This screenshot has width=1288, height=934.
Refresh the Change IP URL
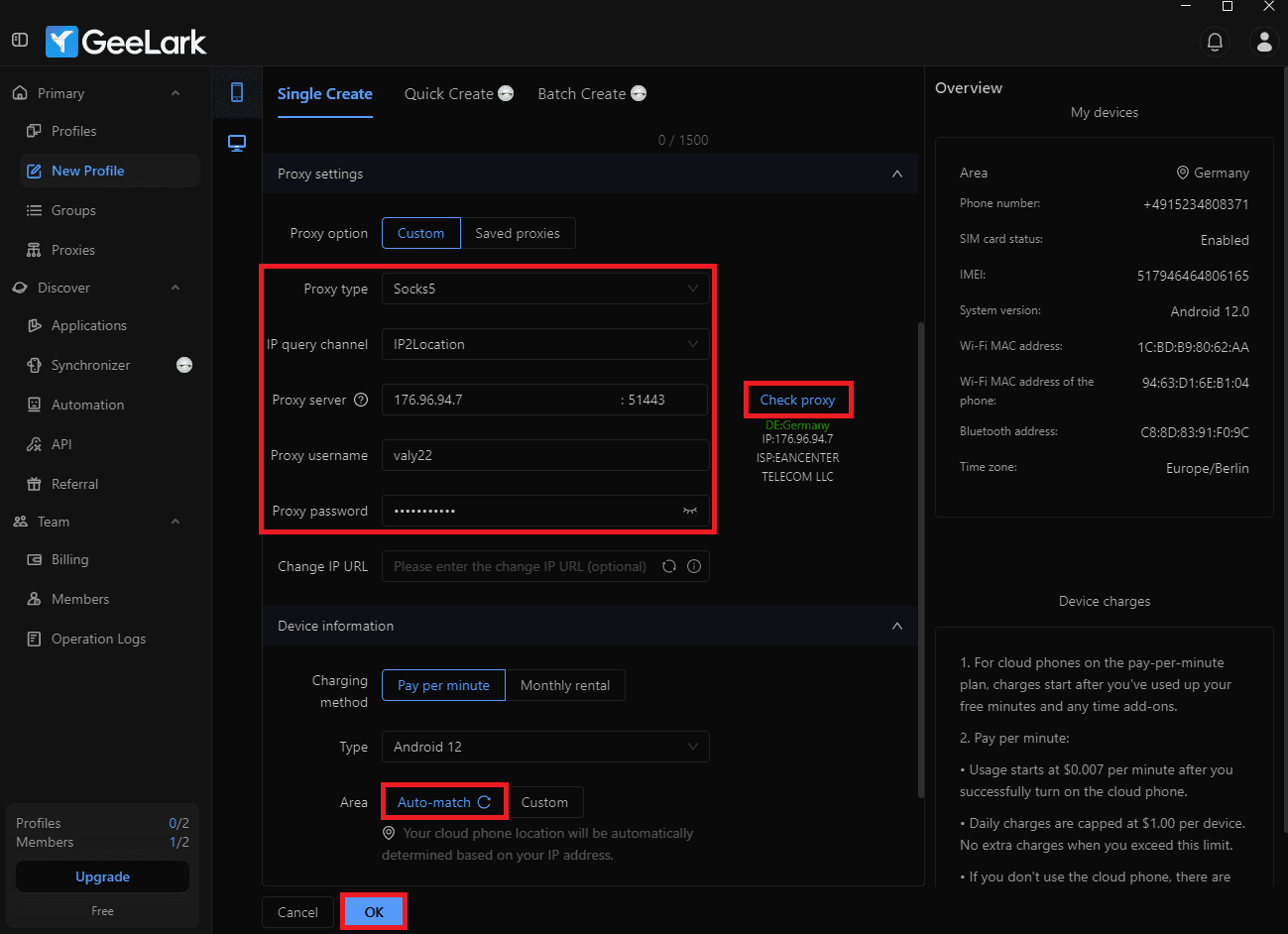coord(668,566)
